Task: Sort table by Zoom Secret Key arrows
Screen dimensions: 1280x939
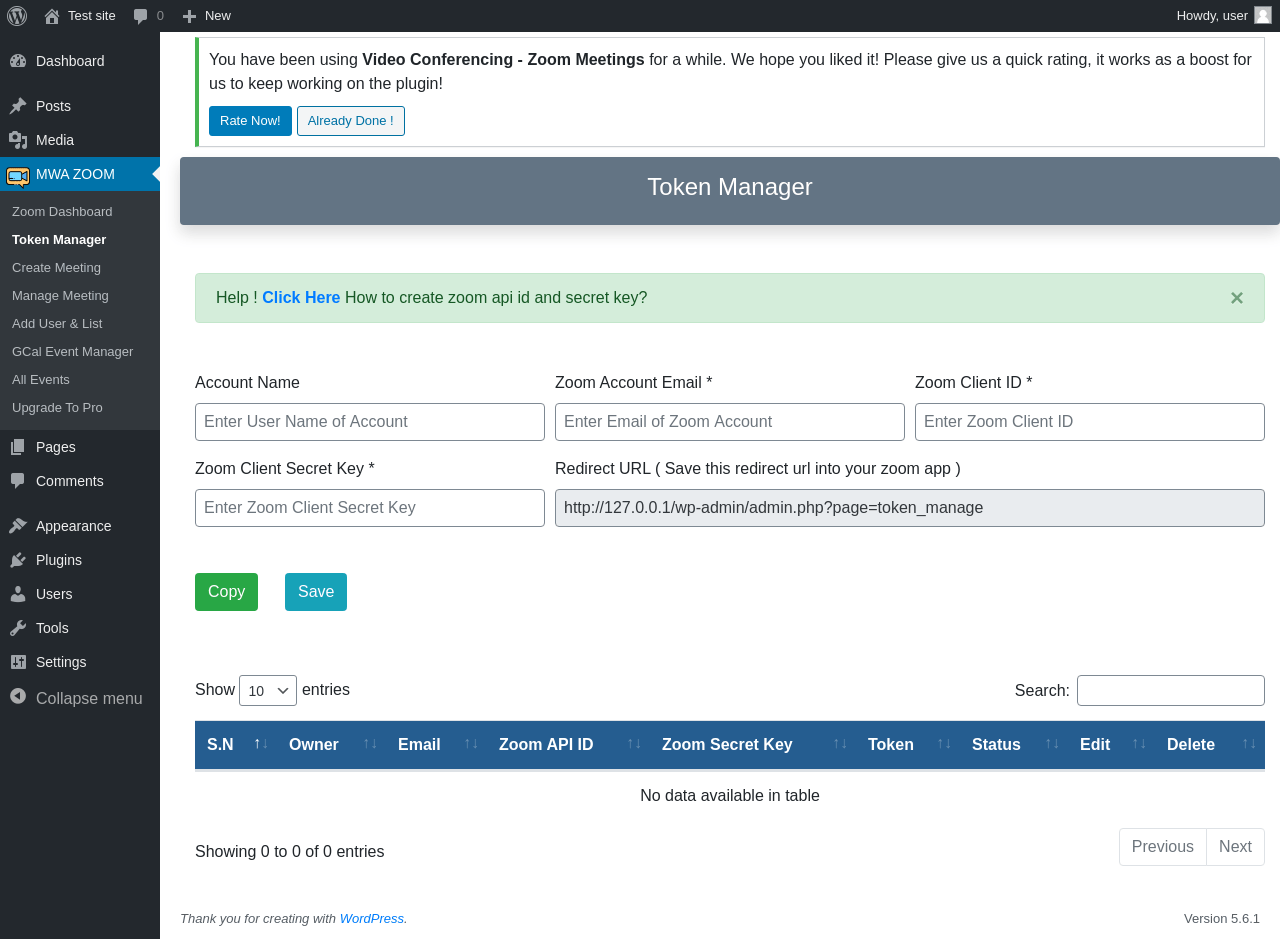Action: (x=840, y=743)
